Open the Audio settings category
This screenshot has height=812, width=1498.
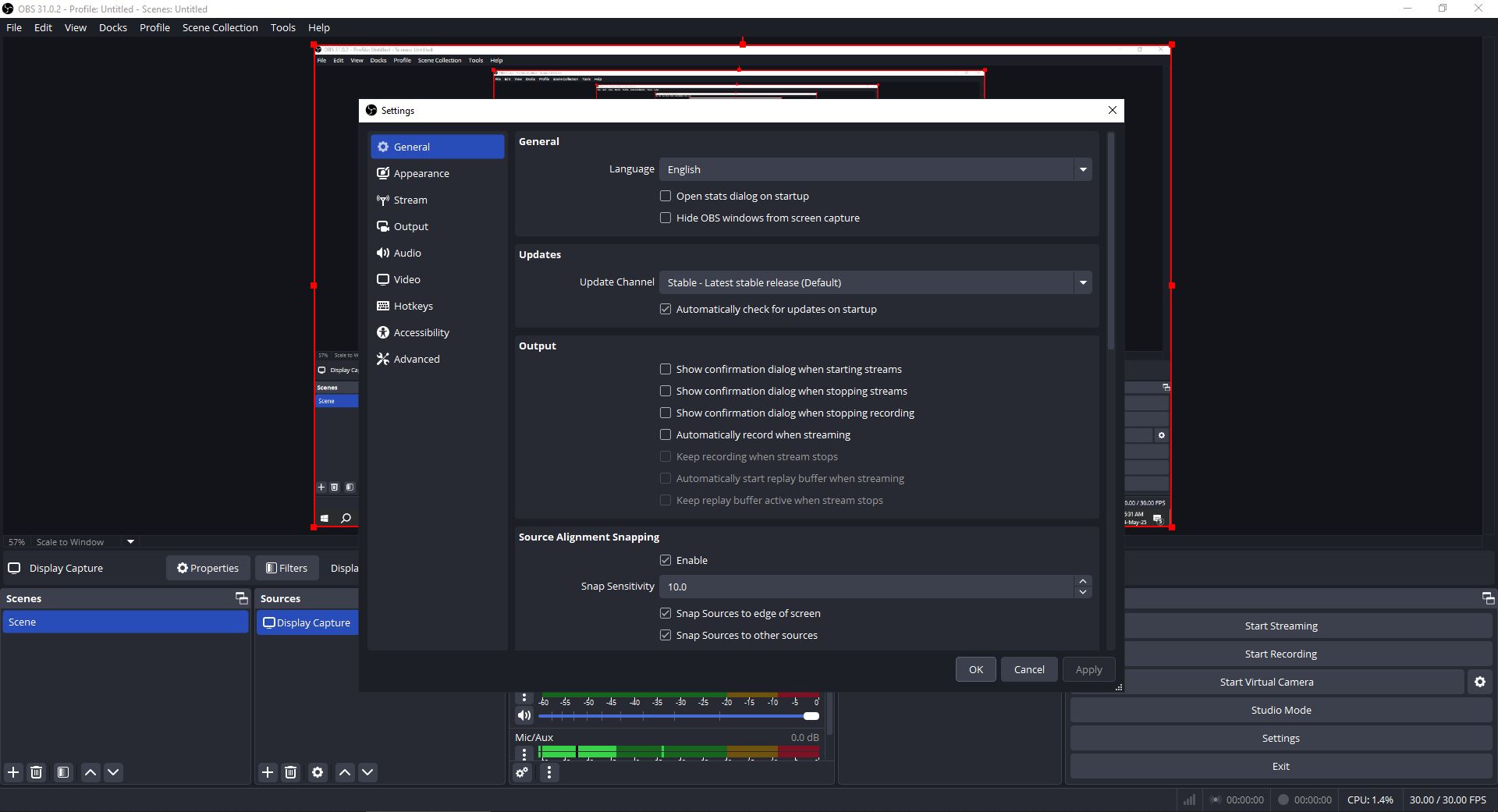click(437, 253)
